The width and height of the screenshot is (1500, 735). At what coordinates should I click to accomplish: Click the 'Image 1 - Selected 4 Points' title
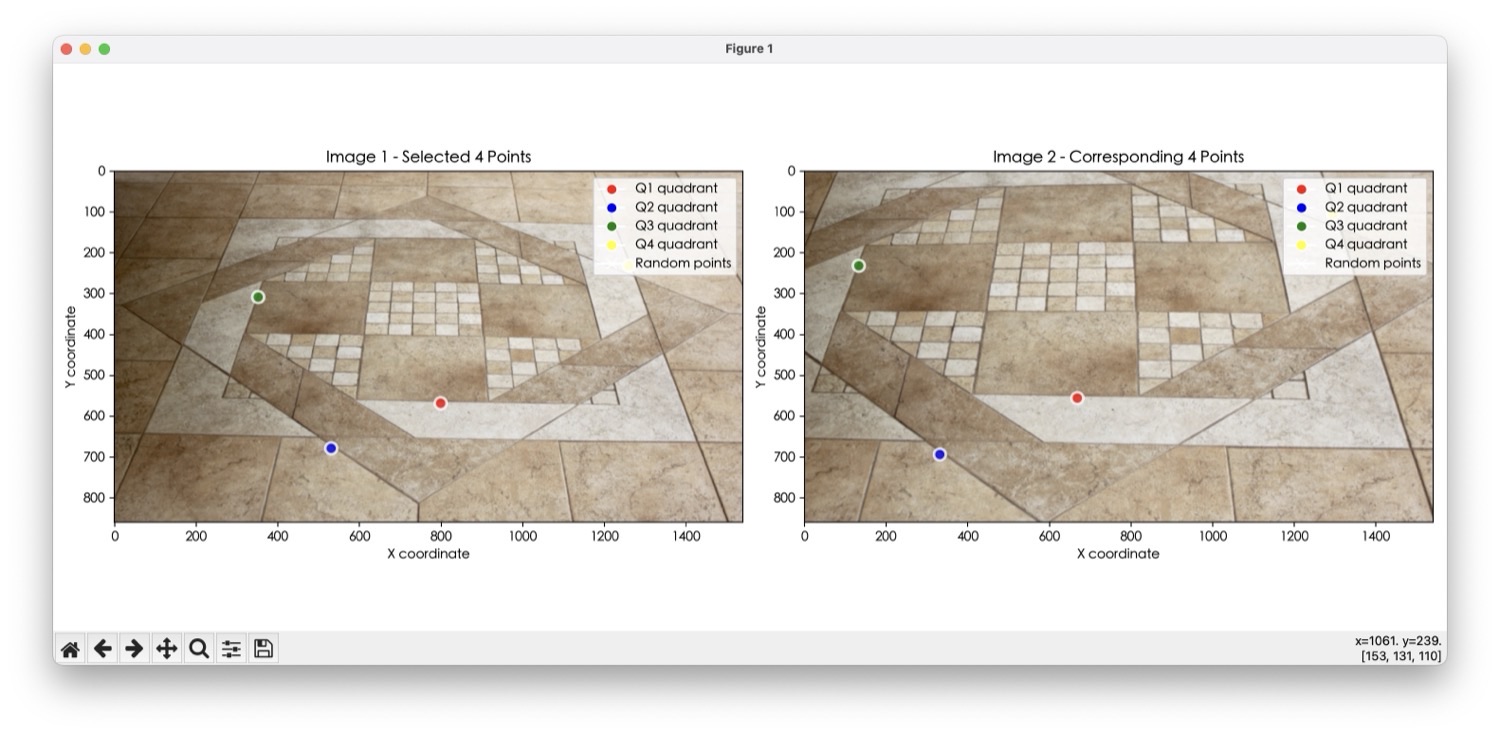pyautogui.click(x=428, y=157)
